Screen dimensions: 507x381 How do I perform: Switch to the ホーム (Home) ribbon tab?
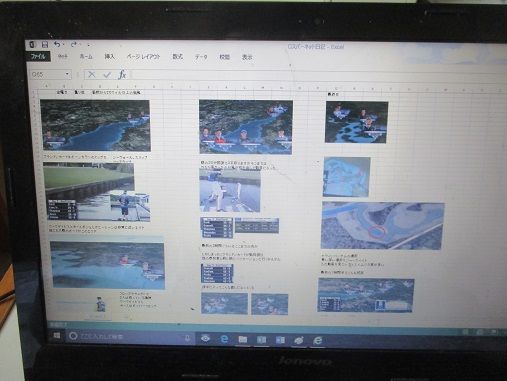point(86,57)
